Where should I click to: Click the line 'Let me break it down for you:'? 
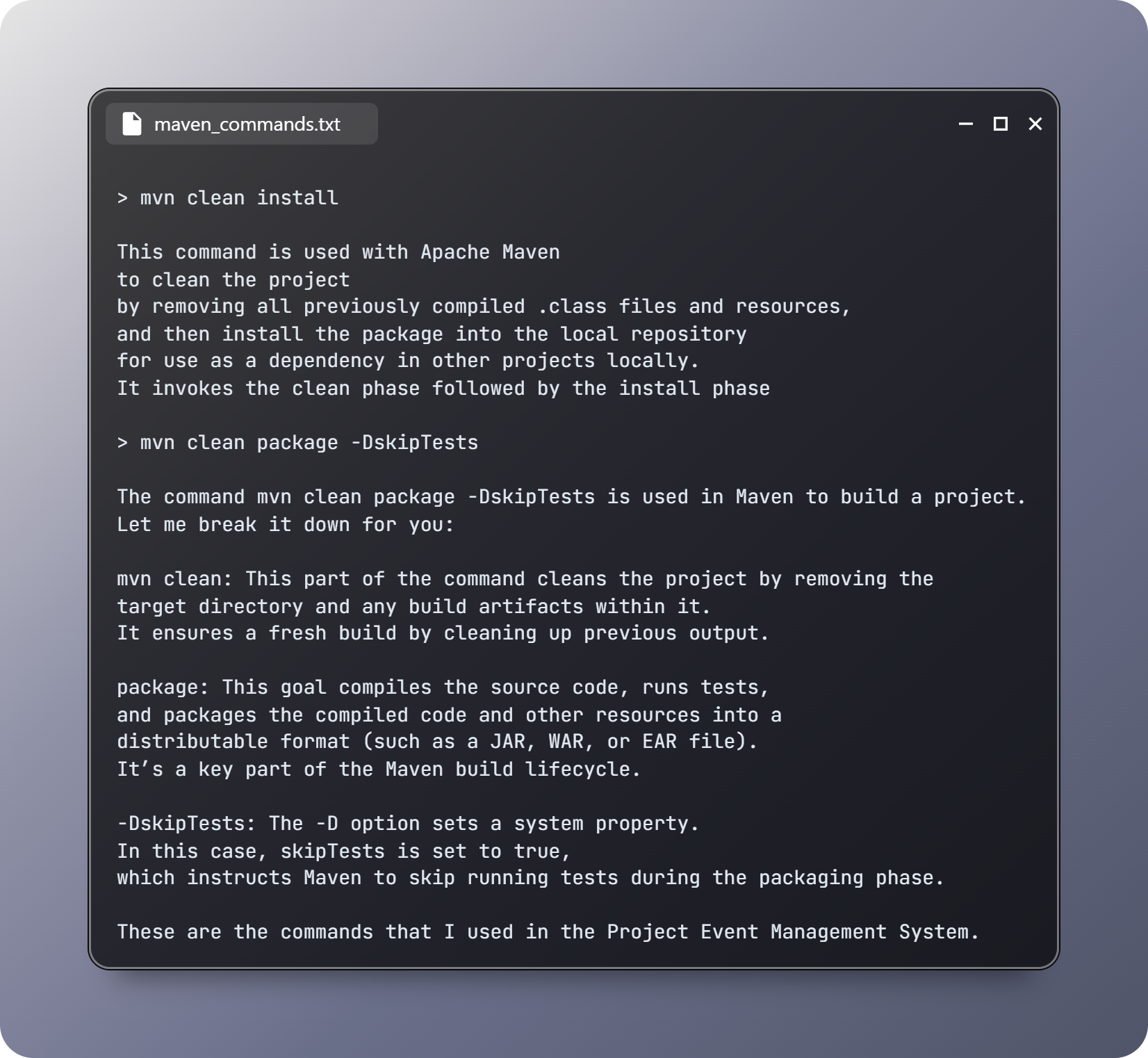point(286,525)
